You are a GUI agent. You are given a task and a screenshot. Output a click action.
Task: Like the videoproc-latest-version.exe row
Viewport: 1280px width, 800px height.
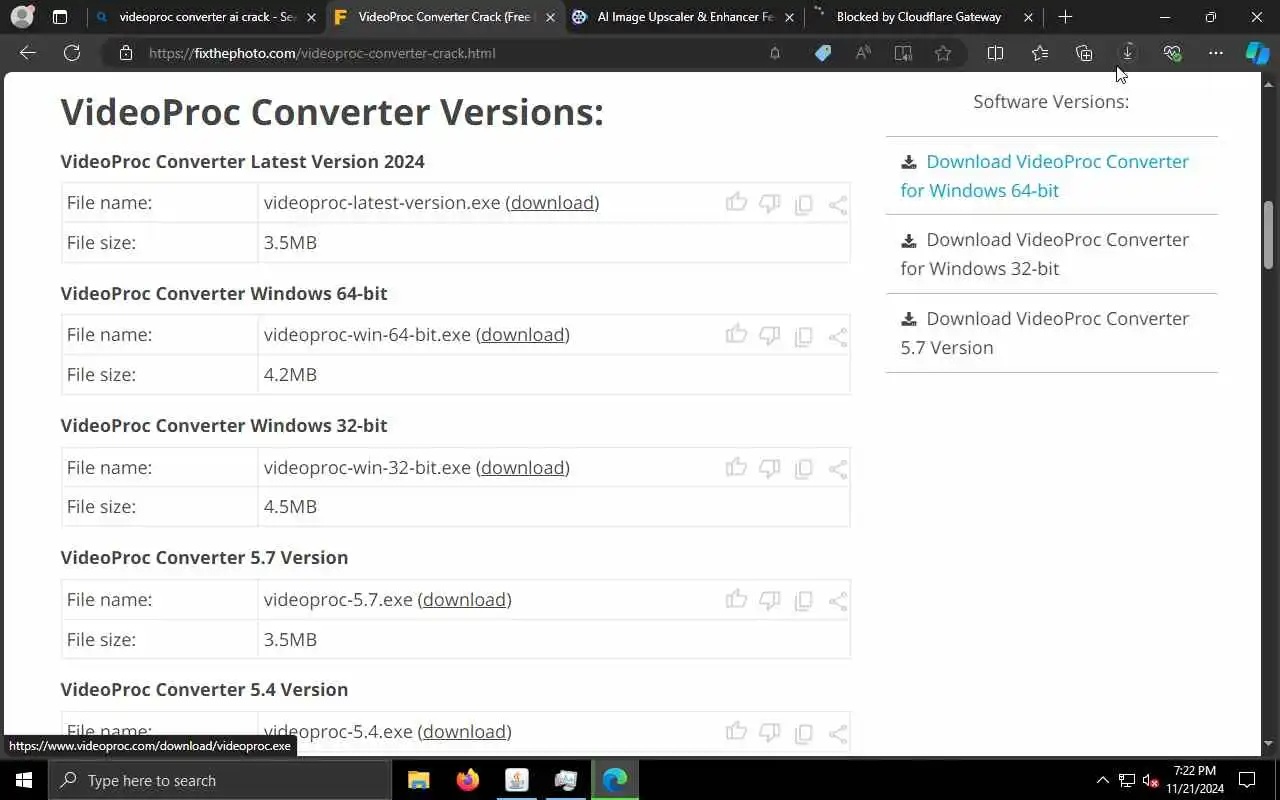coord(736,203)
